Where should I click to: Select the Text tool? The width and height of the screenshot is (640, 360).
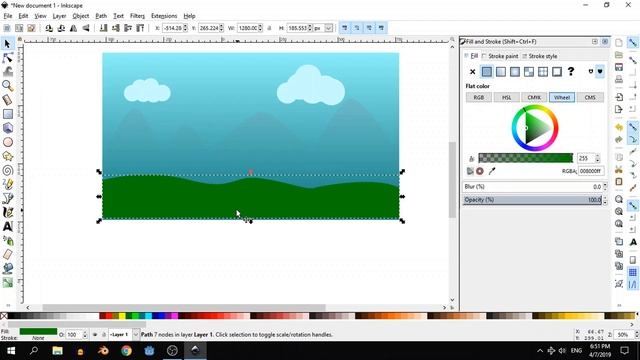point(7,226)
